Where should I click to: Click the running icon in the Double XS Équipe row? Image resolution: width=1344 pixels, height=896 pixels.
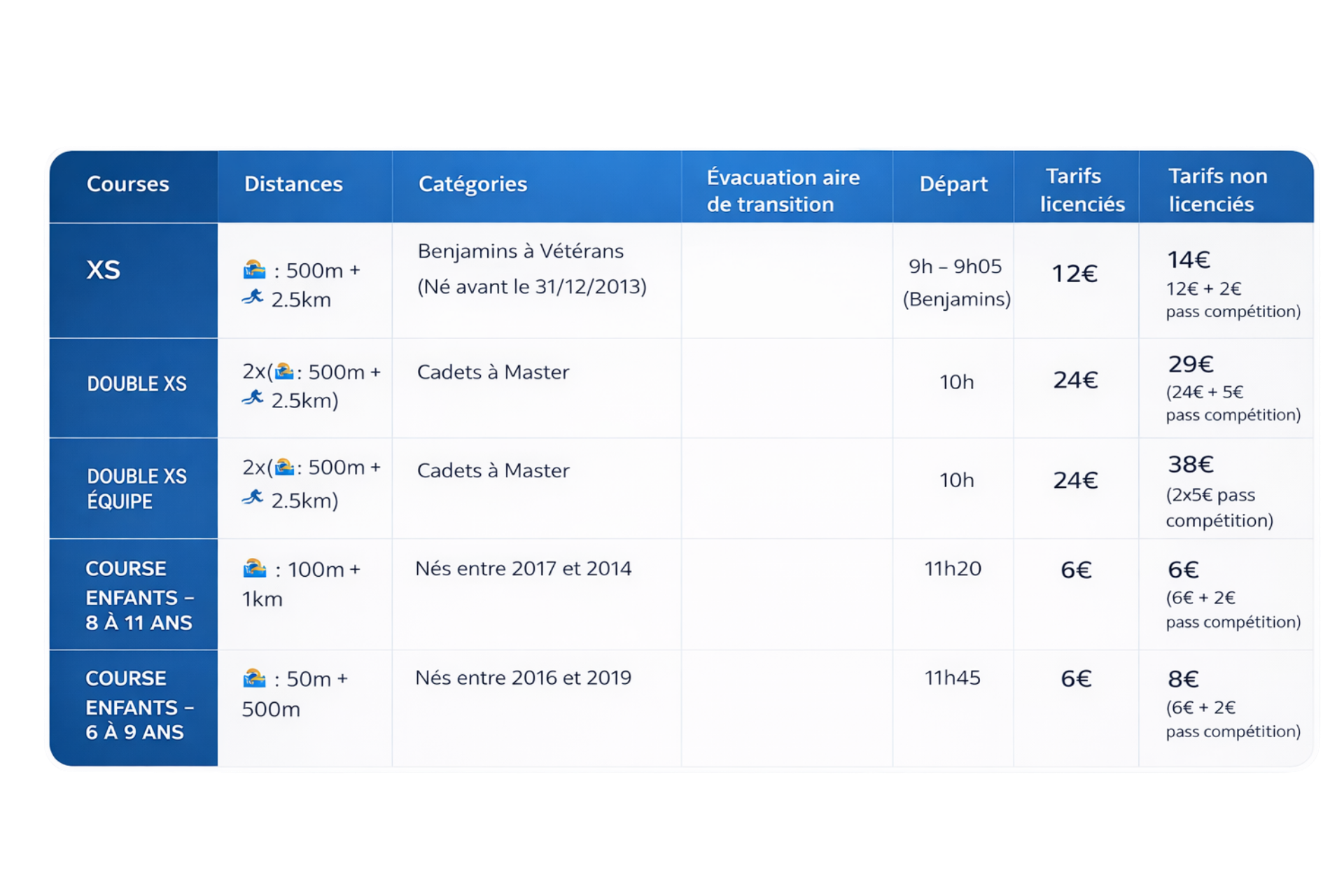tap(253, 498)
